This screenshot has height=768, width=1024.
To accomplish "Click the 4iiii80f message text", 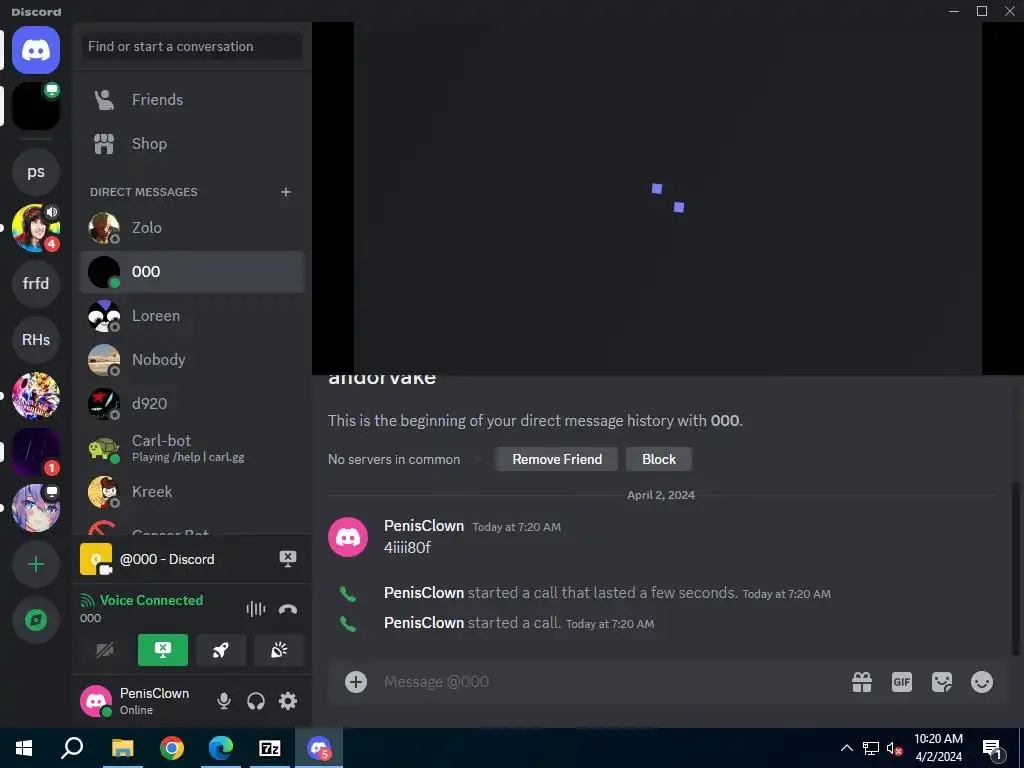I will pos(407,547).
